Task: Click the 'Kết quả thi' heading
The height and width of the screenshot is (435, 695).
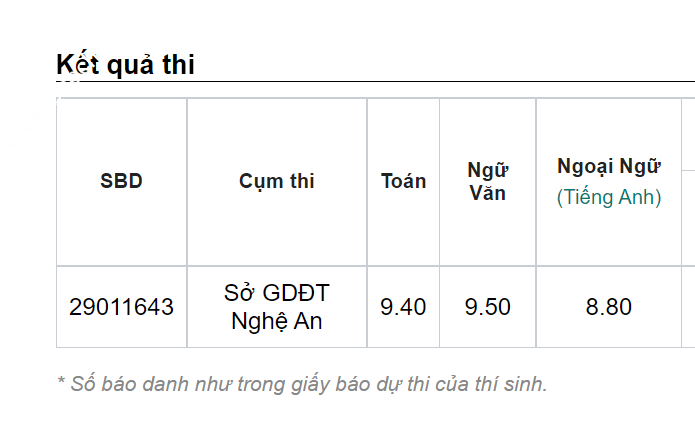Action: [x=125, y=64]
